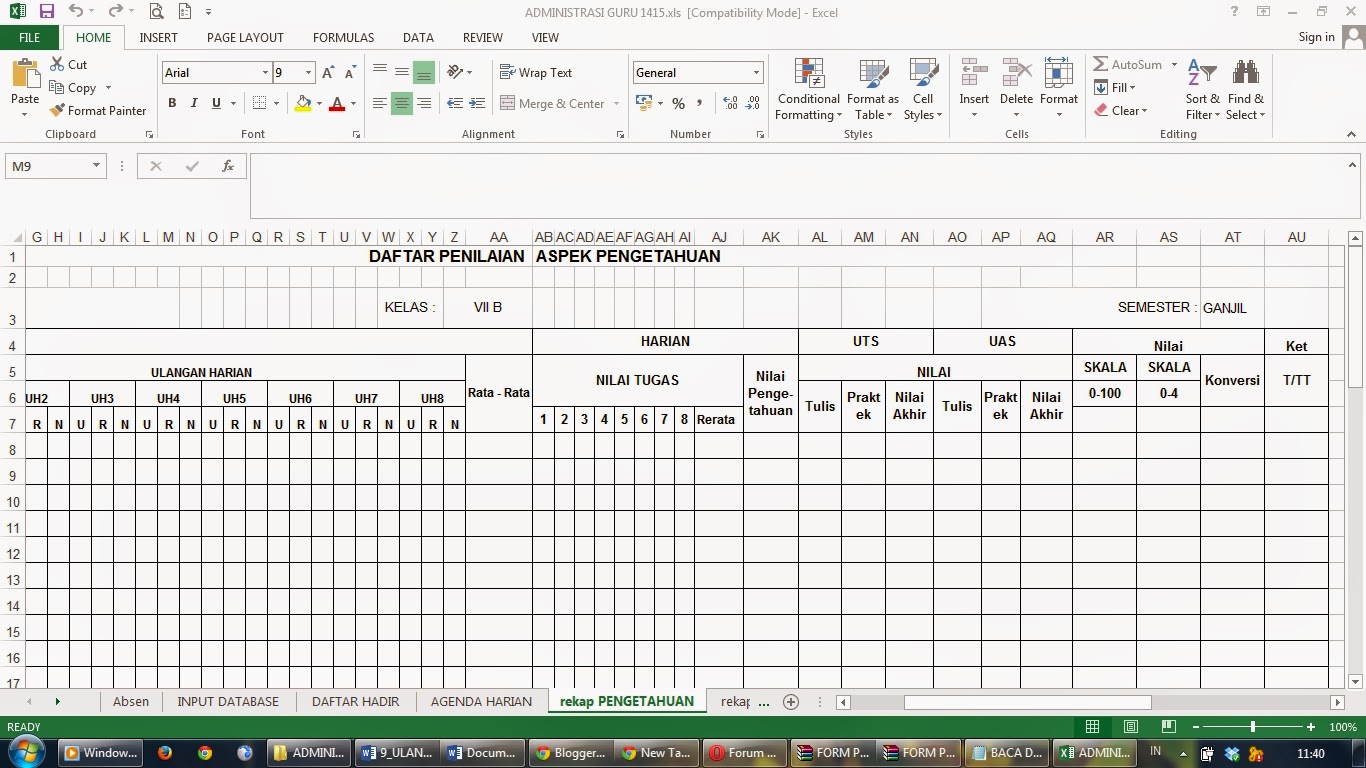Click the Undo arrow icon
This screenshot has width=1366, height=768.
click(x=76, y=12)
